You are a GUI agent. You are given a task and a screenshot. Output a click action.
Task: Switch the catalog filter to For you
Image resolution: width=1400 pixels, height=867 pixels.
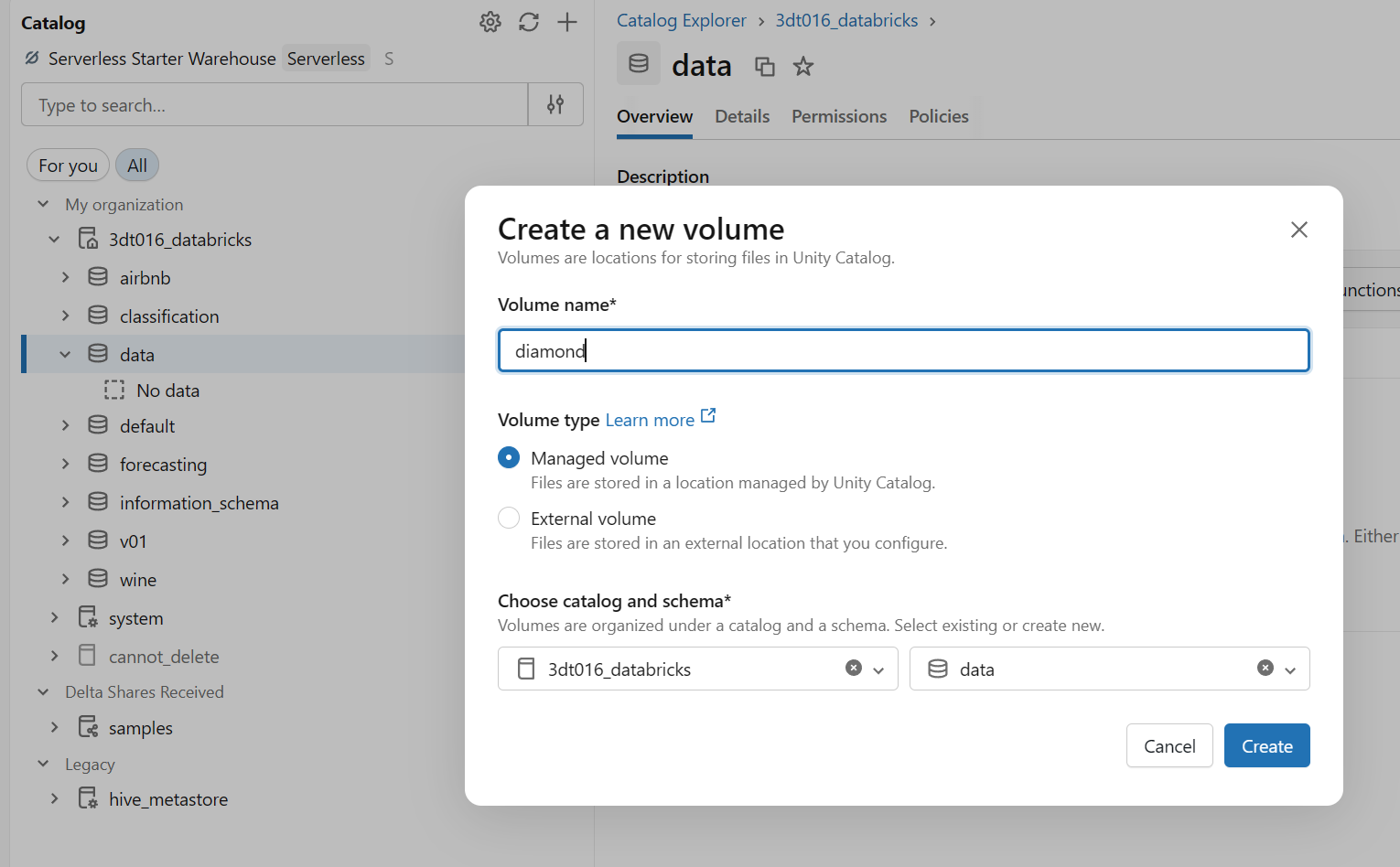(x=68, y=166)
